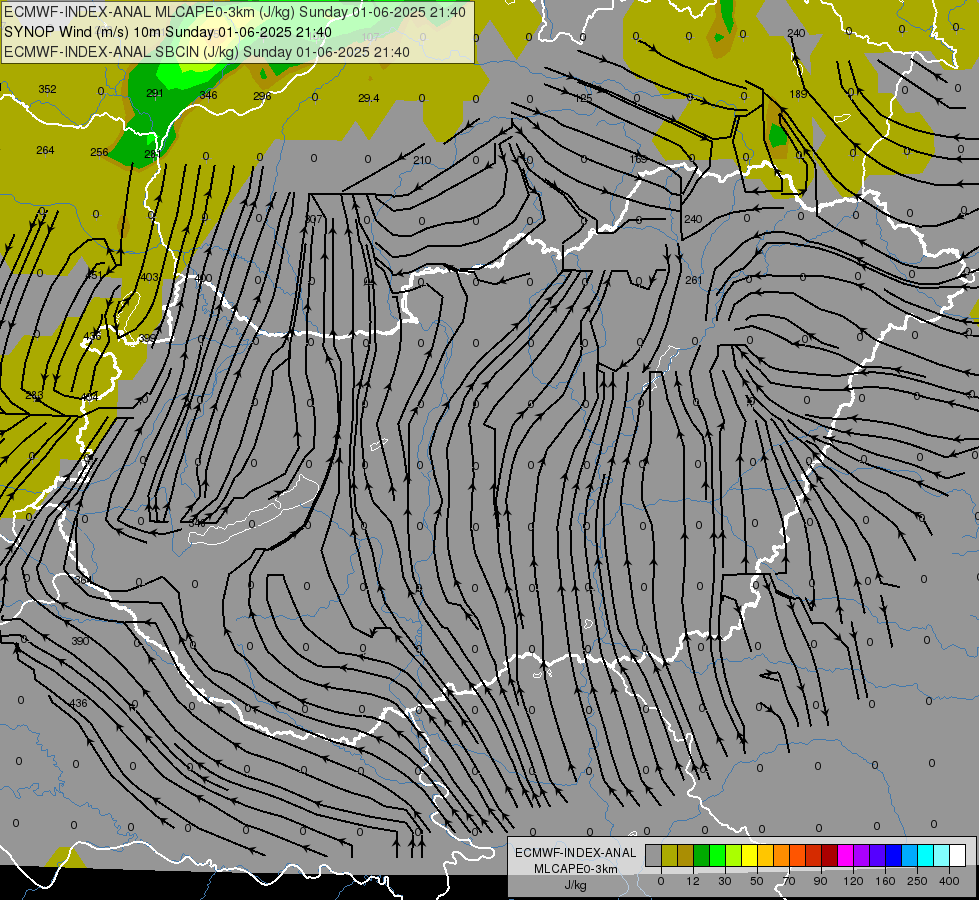Click the J/kg unit label in legend
The height and width of the screenshot is (900, 979).
pos(575,886)
